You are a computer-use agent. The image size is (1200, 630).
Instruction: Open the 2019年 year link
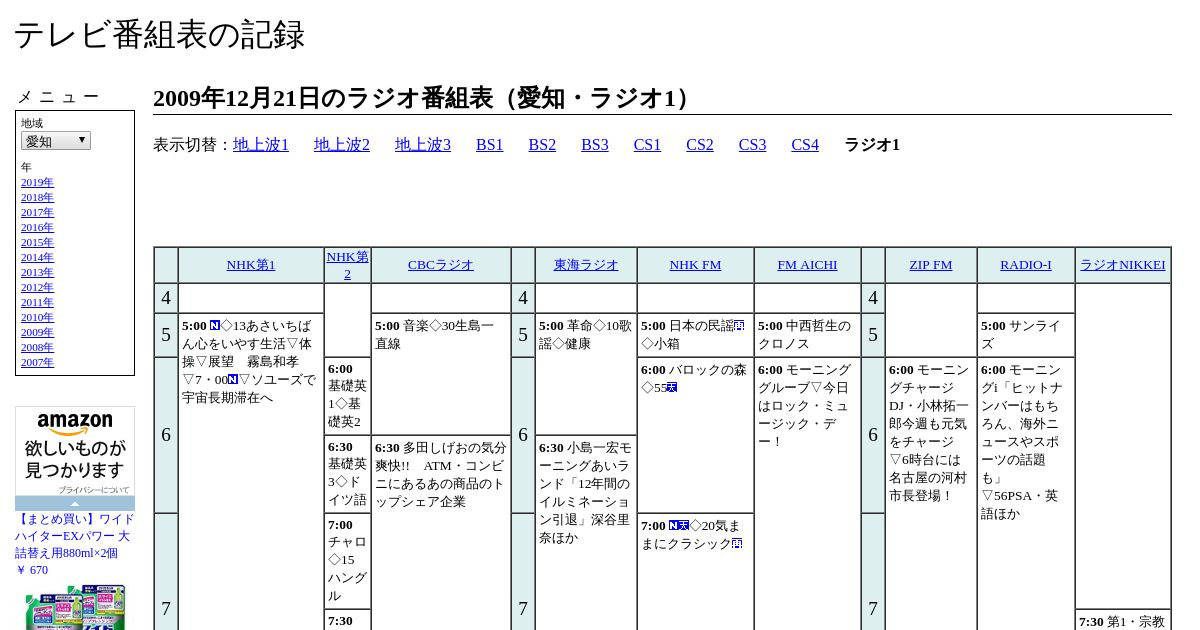coord(37,183)
